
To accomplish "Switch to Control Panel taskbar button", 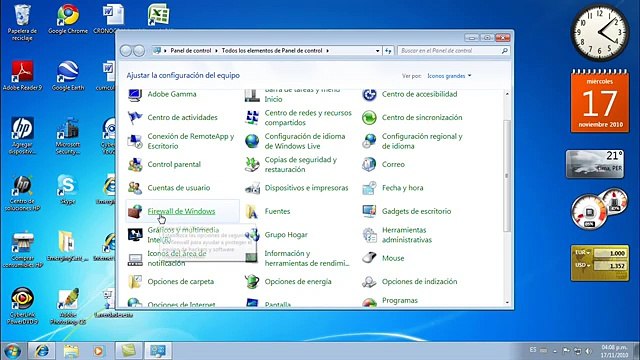I will click(x=158, y=351).
